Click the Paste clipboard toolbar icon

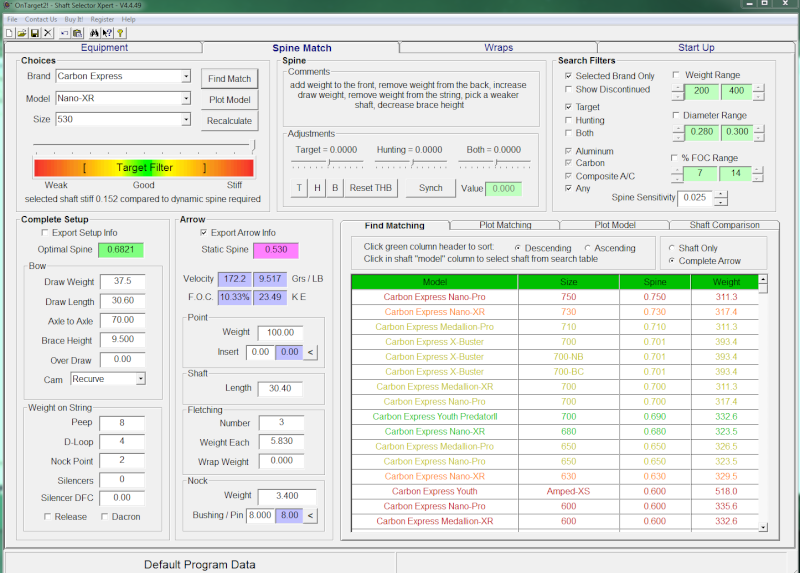click(x=78, y=33)
